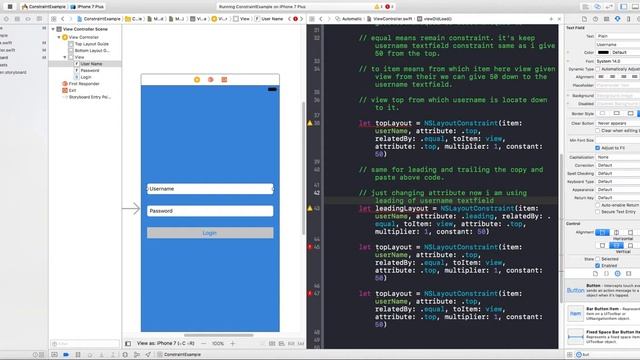Click the black text Color swatch
This screenshot has width=640, height=360.
point(603,52)
